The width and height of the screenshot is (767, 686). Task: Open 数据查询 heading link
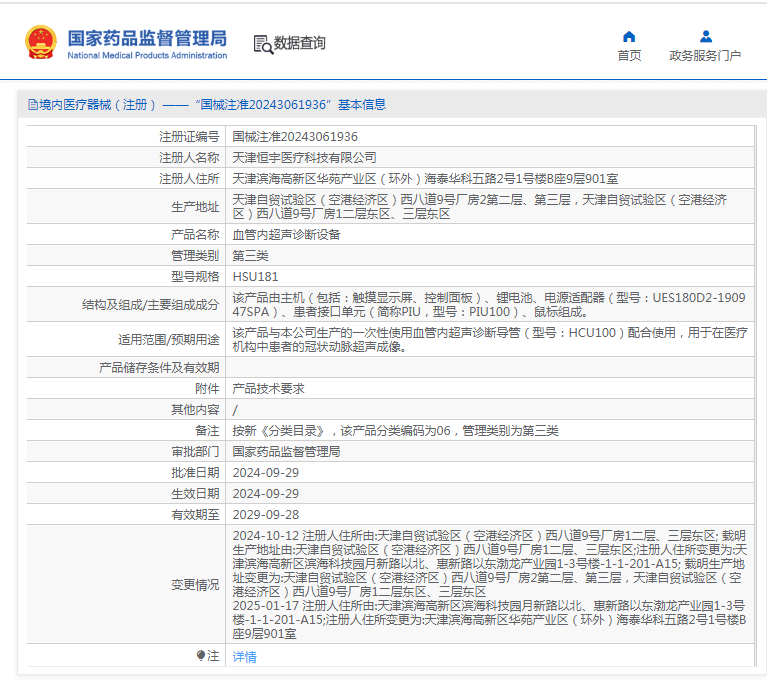(299, 43)
